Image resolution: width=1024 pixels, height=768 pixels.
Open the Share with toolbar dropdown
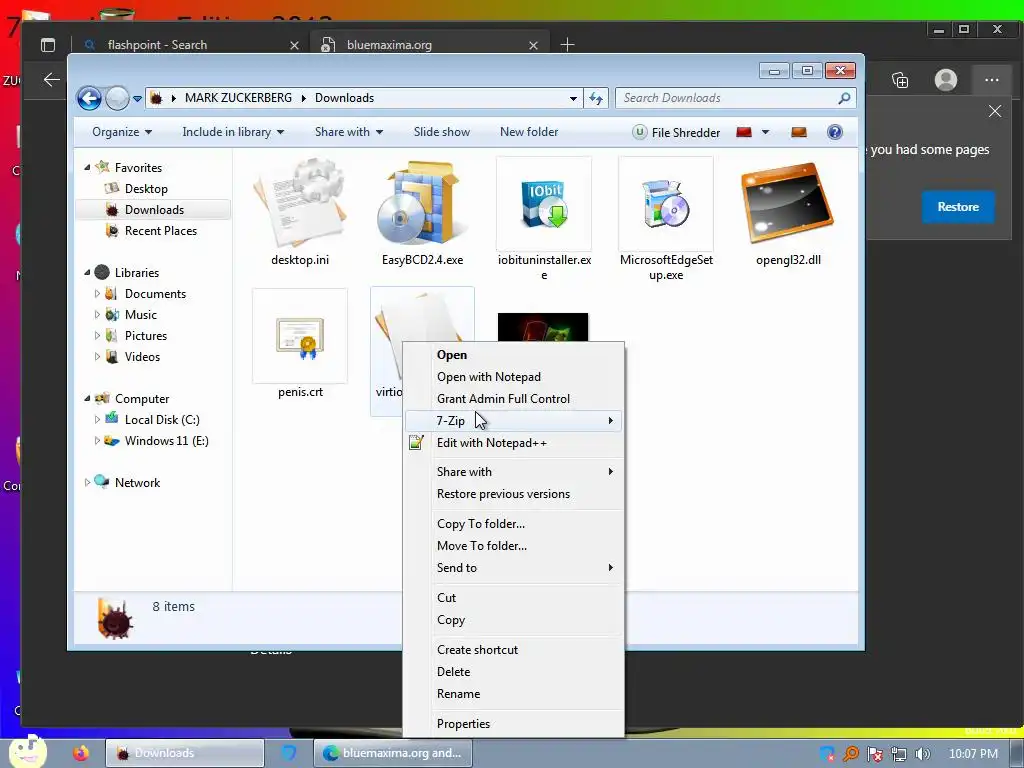(349, 132)
